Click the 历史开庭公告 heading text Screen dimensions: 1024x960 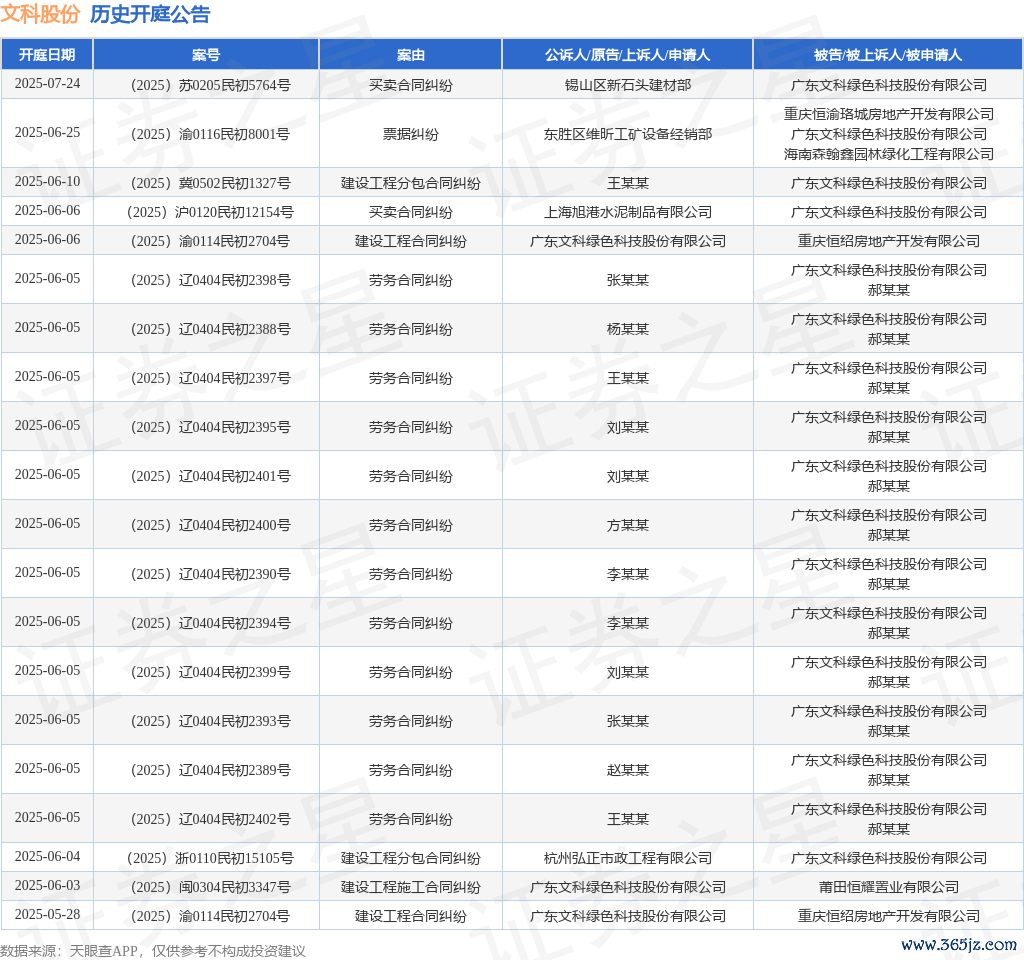click(x=150, y=14)
